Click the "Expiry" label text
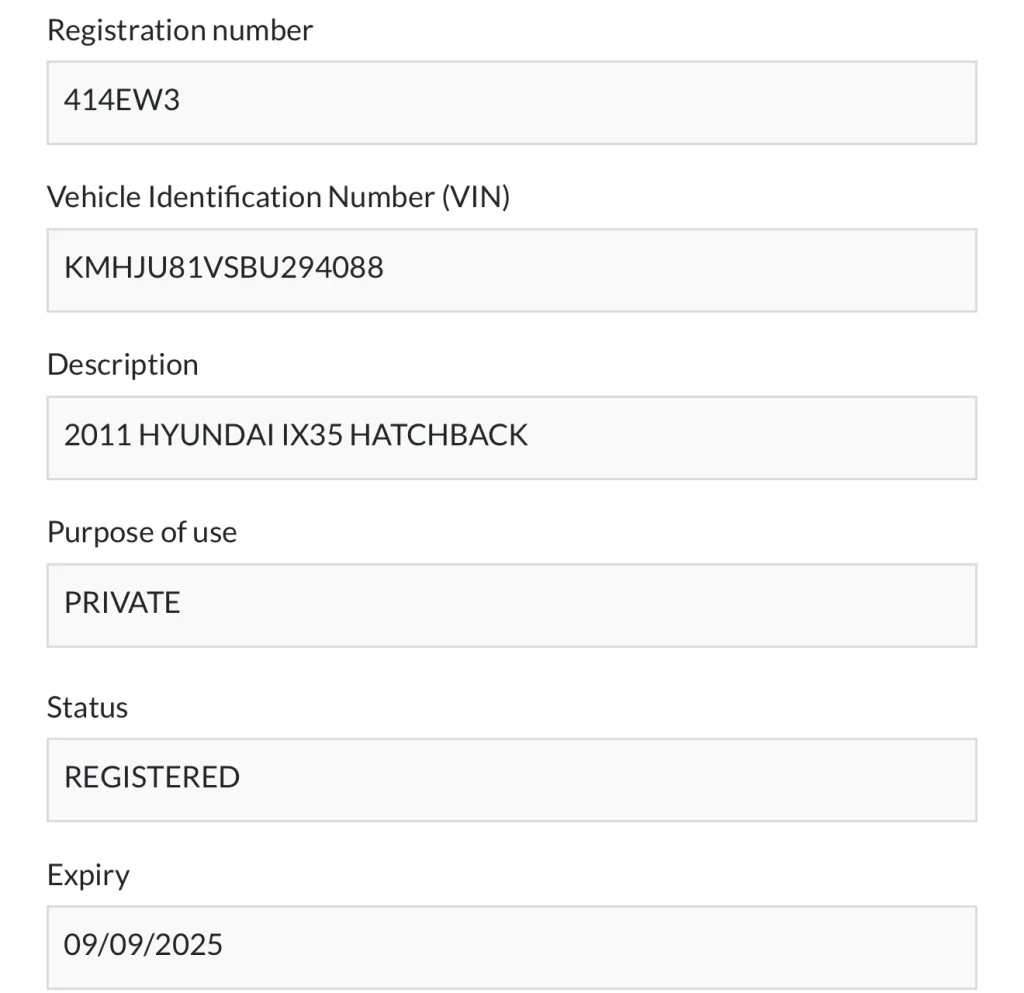 point(88,876)
